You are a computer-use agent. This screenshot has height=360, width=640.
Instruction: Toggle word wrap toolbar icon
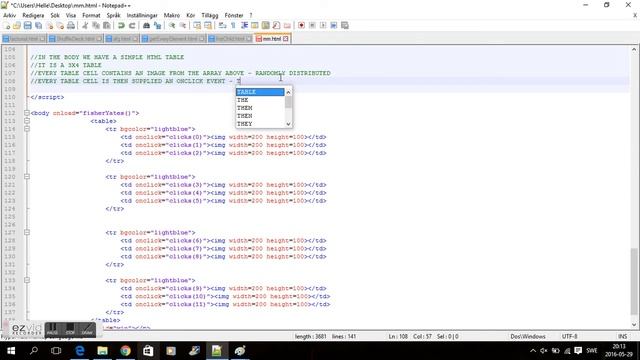pos(222,25)
